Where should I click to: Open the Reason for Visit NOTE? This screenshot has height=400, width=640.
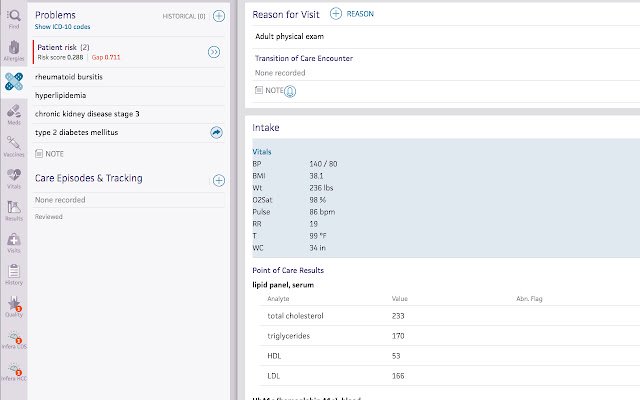coord(269,90)
